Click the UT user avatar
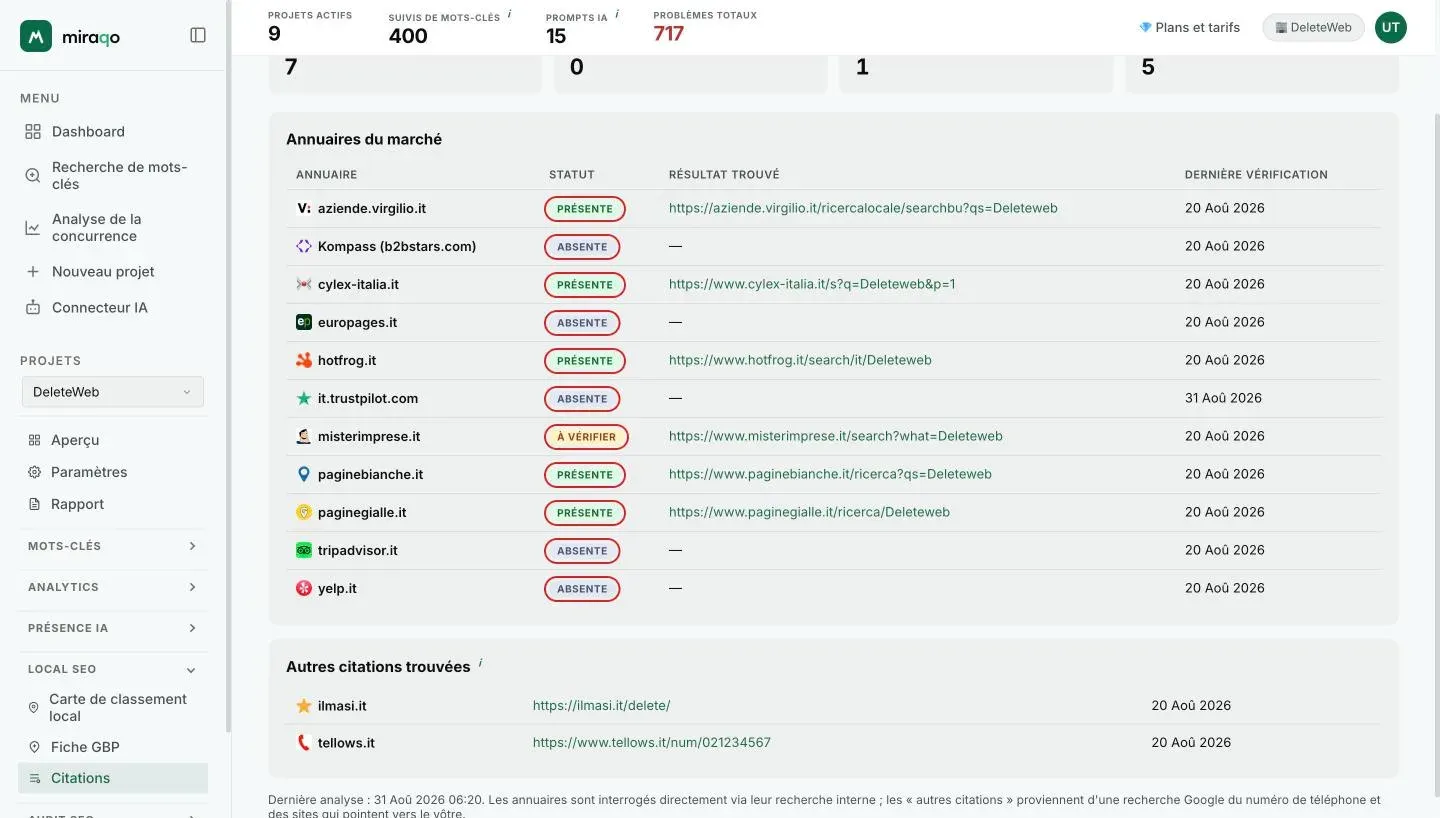The width and height of the screenshot is (1440, 818). [x=1390, y=27]
